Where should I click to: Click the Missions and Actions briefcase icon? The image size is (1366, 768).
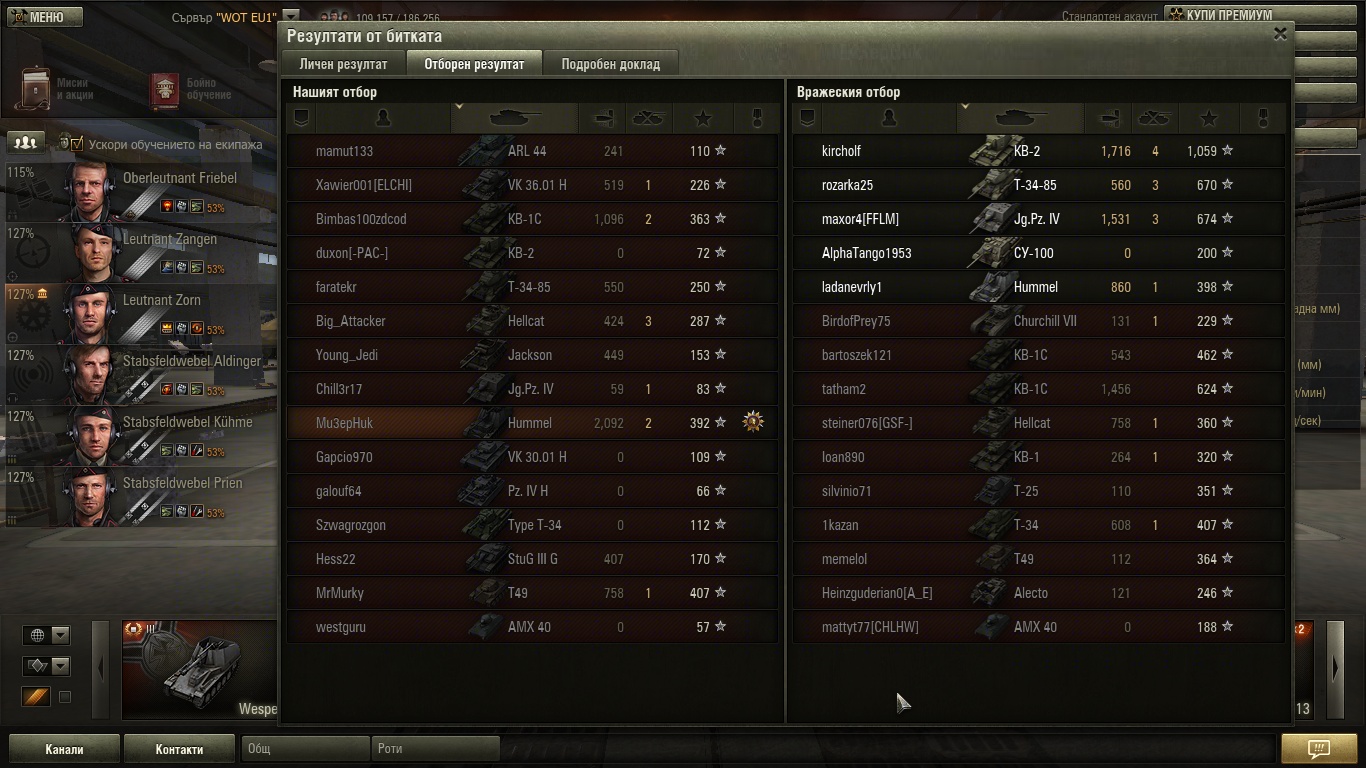pos(37,90)
